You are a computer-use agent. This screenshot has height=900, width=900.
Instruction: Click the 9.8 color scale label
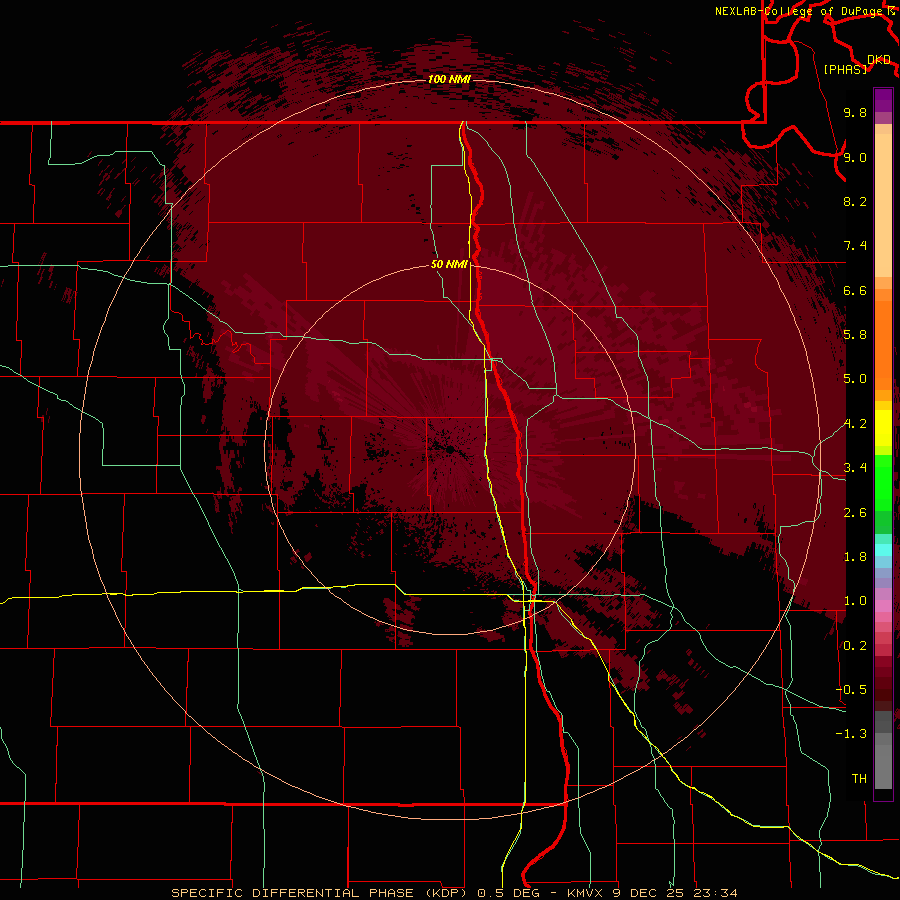coord(855,112)
